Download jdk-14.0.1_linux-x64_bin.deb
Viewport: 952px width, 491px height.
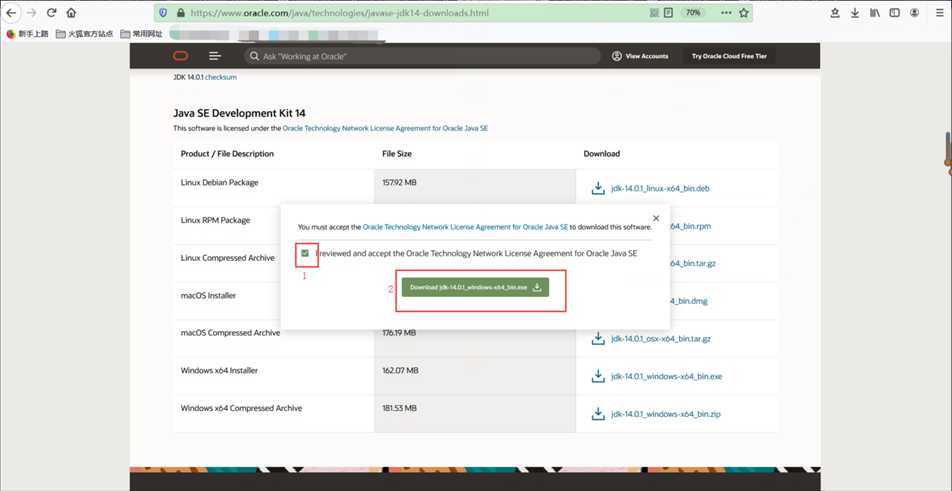661,189
